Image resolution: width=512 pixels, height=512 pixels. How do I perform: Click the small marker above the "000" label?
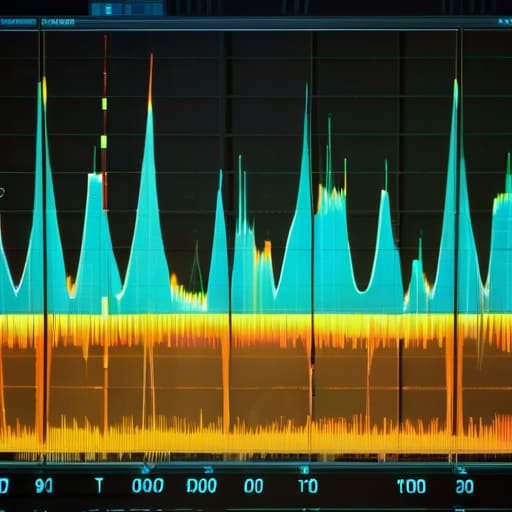pyautogui.click(x=145, y=470)
